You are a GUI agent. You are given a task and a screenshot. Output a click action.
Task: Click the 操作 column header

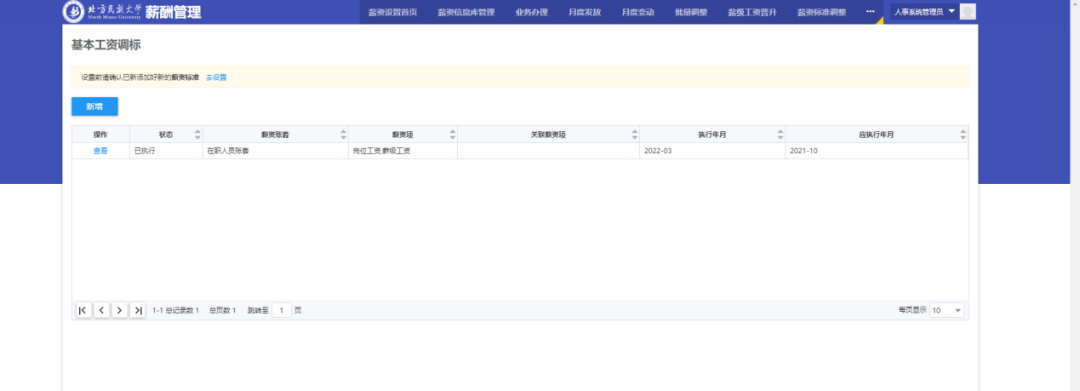click(101, 134)
